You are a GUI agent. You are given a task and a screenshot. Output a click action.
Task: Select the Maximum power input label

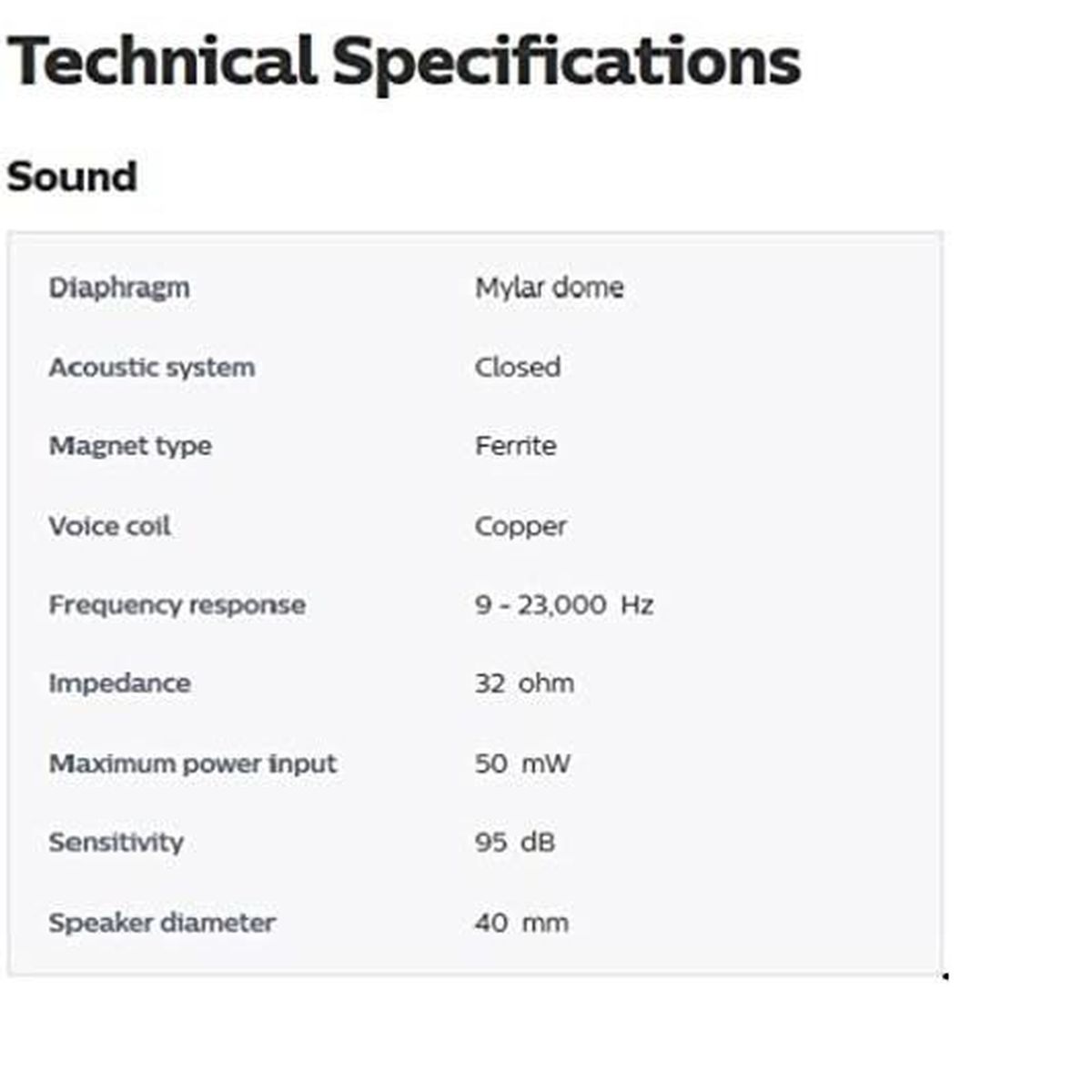tap(193, 763)
